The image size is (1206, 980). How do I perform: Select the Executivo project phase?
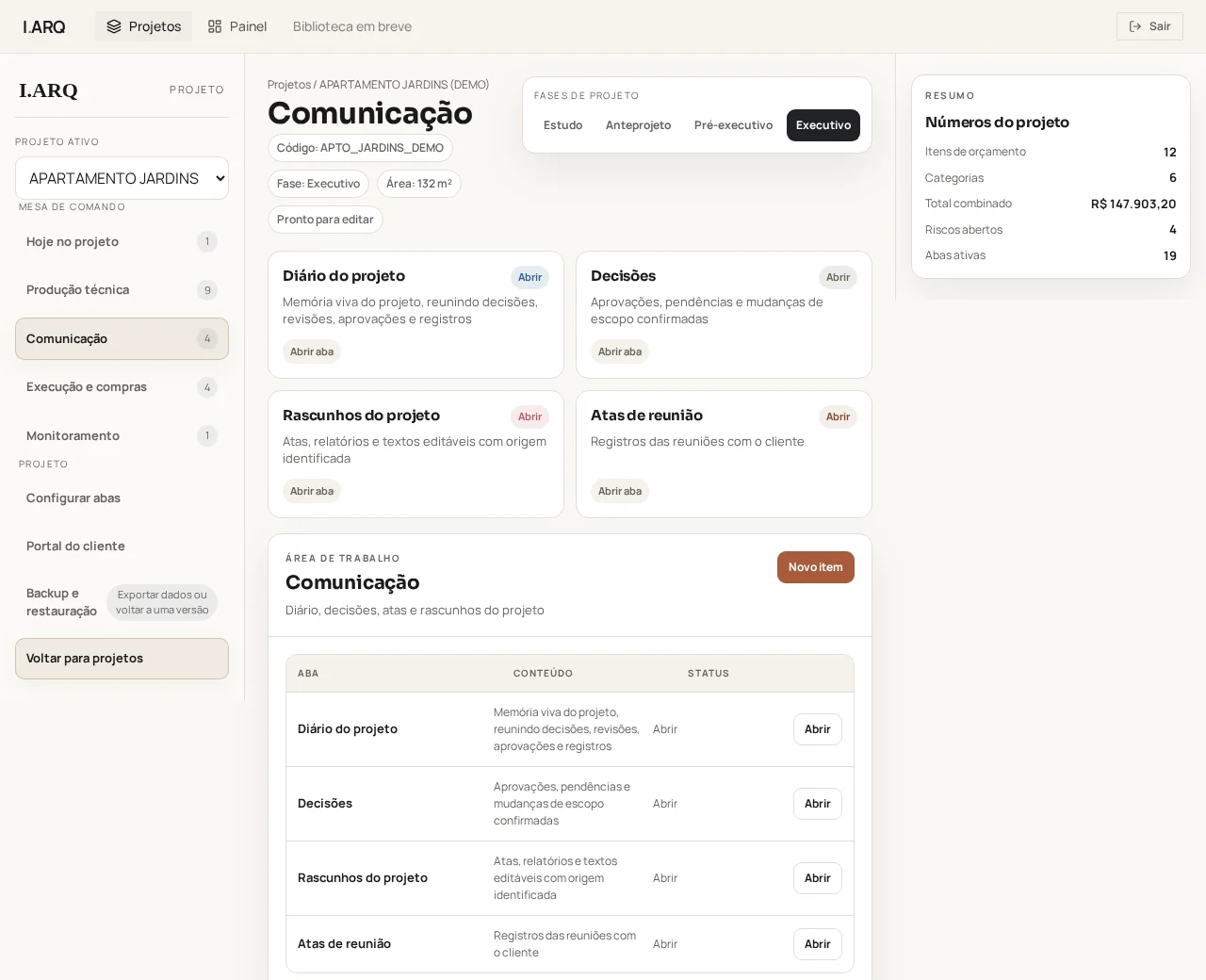click(x=823, y=125)
